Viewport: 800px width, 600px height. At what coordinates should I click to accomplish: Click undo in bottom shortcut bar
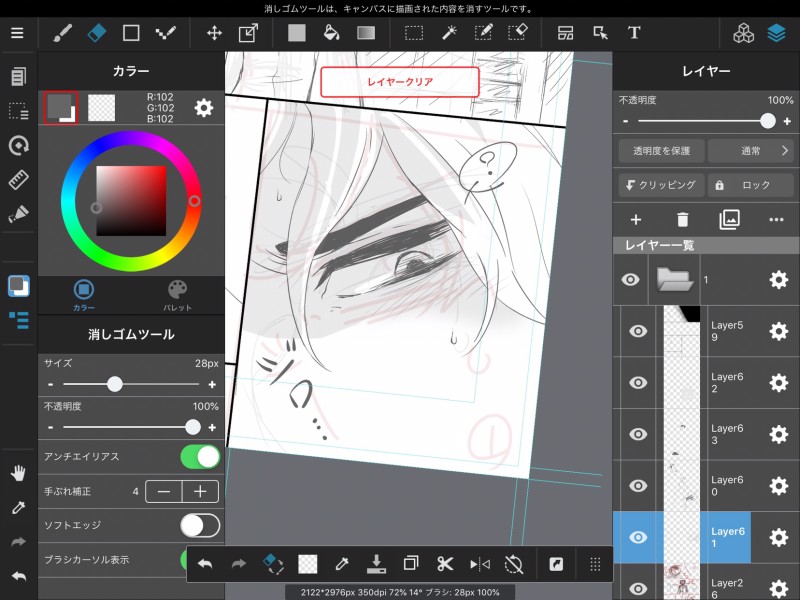(205, 564)
